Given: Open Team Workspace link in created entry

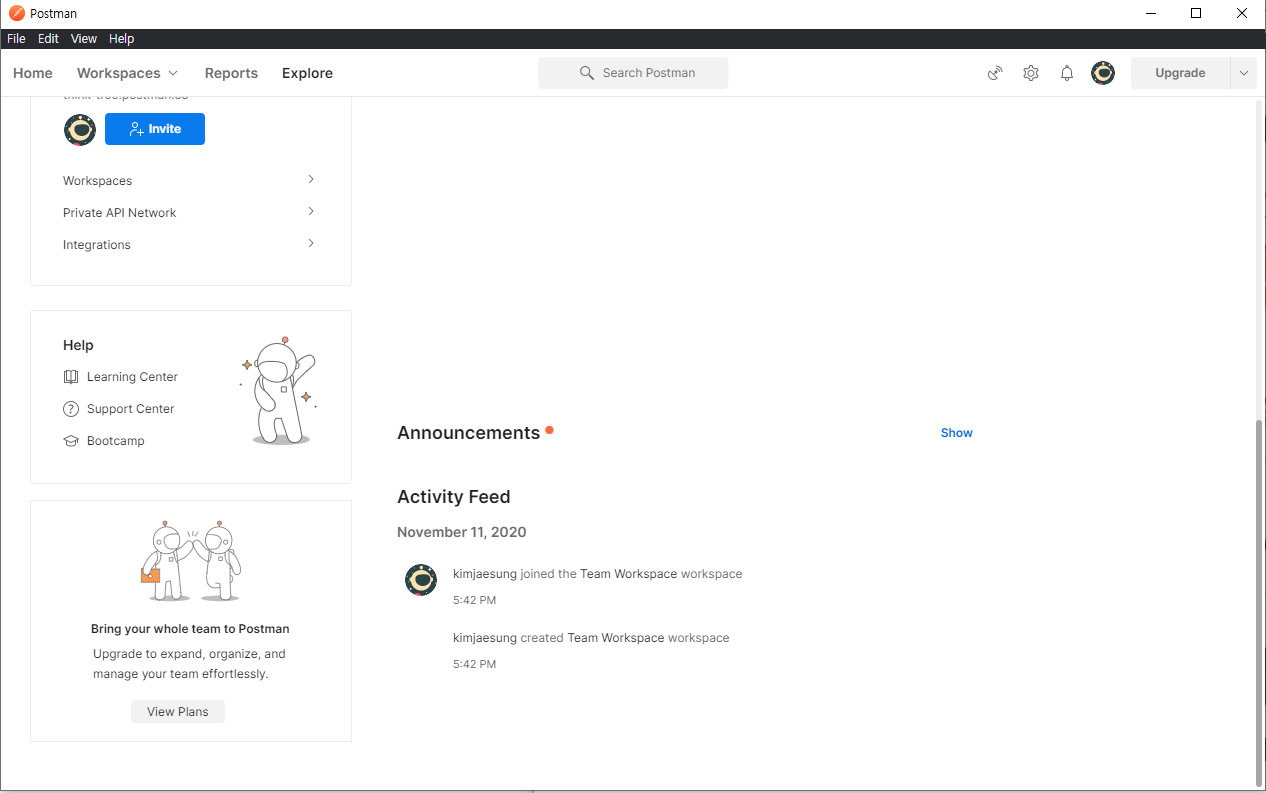Looking at the screenshot, I should pos(615,638).
